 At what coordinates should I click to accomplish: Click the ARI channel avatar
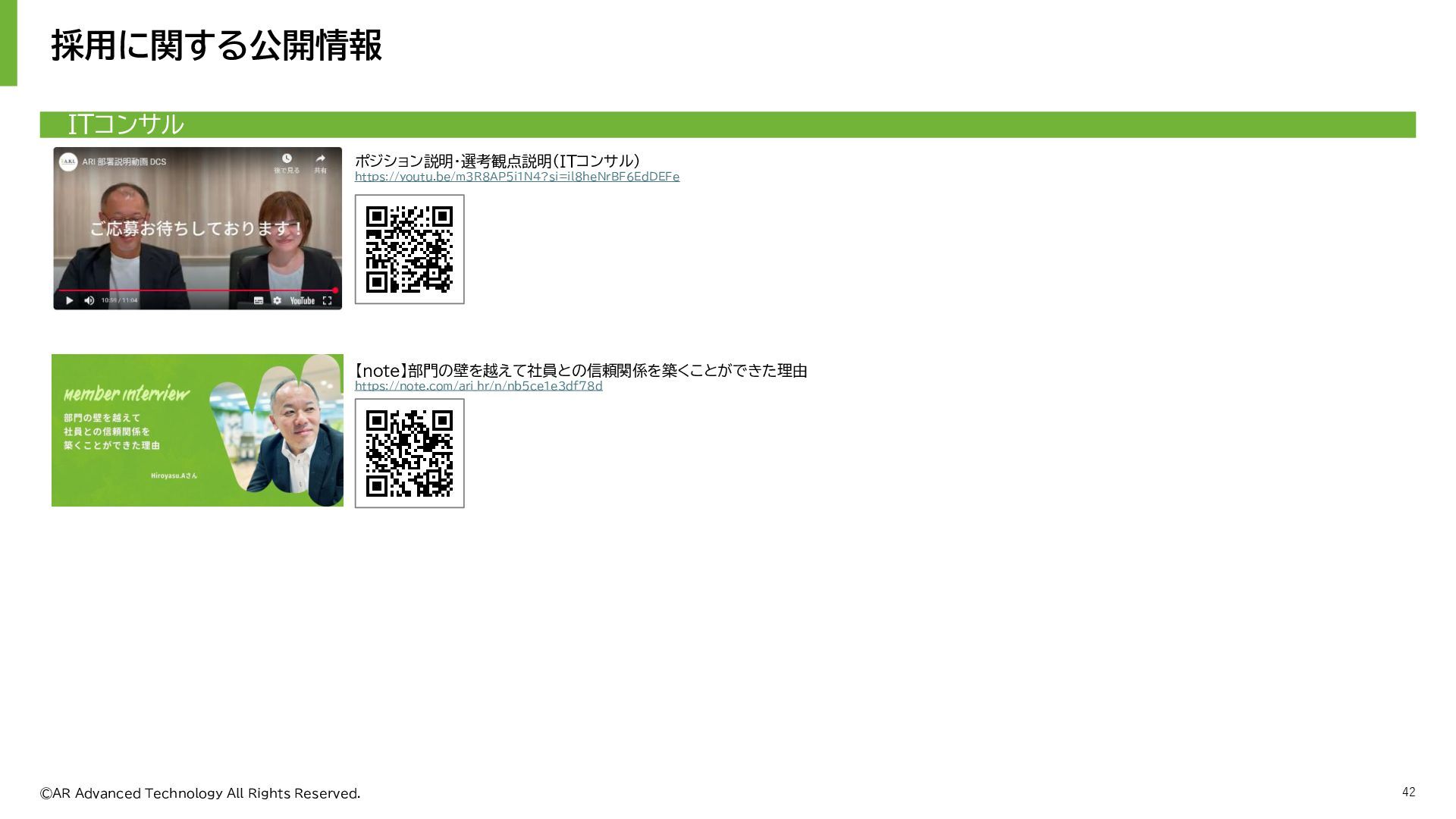[x=68, y=162]
